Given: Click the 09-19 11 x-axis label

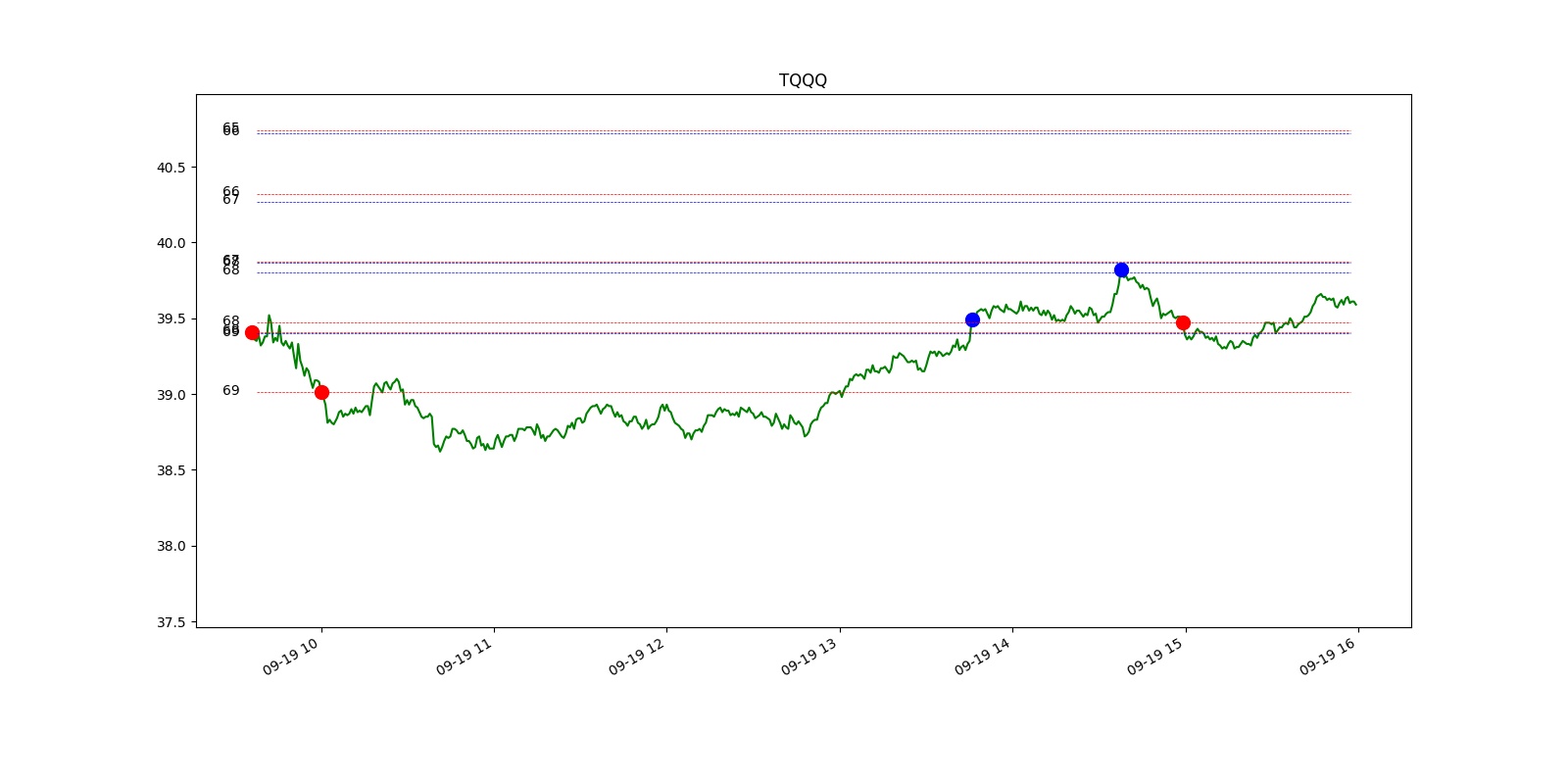Looking at the screenshot, I should (x=465, y=657).
